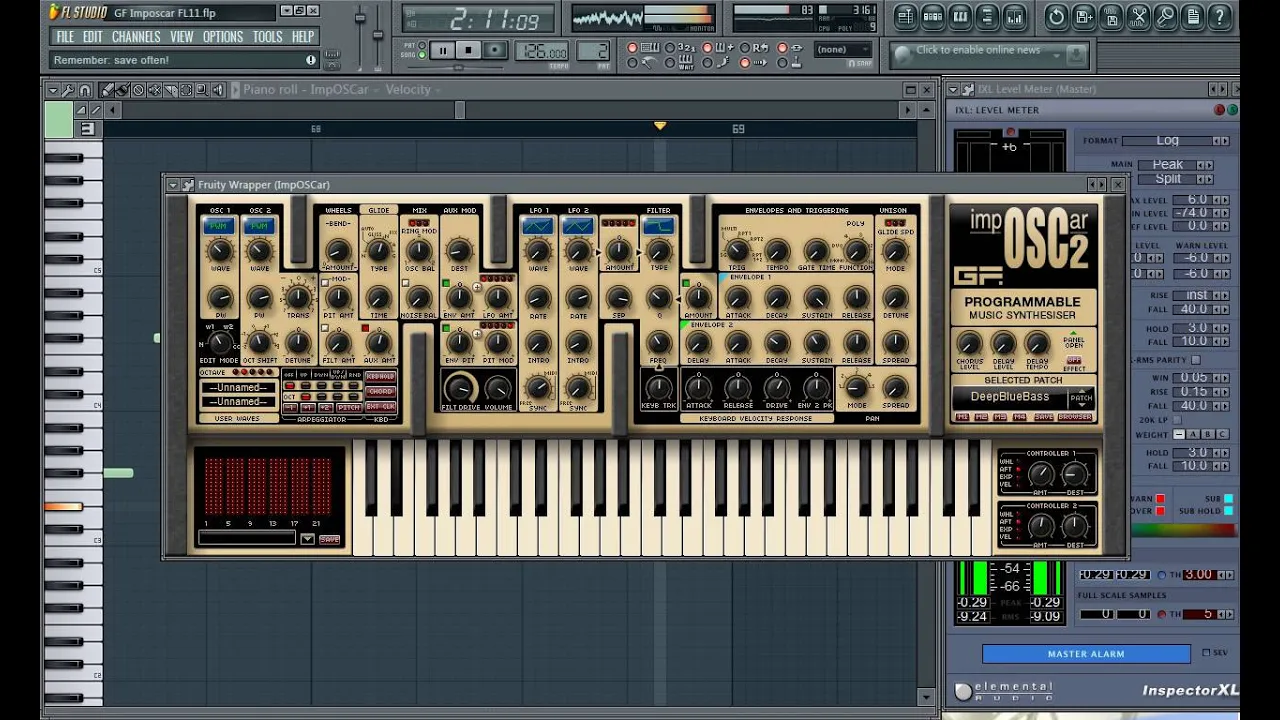The image size is (1280, 720).
Task: Arm the record button
Action: (x=494, y=50)
